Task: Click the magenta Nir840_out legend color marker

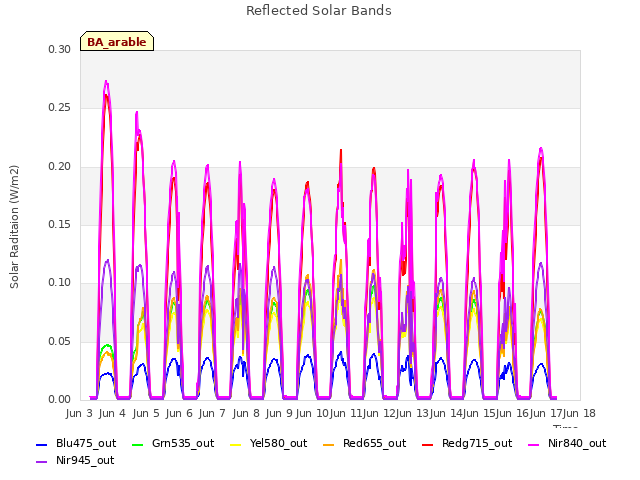Action: (x=534, y=444)
